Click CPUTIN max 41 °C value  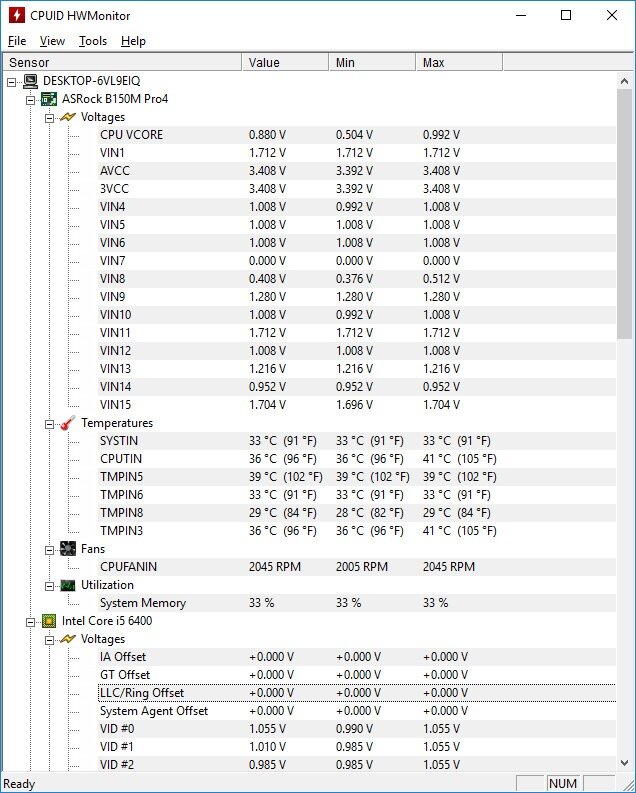click(460, 459)
